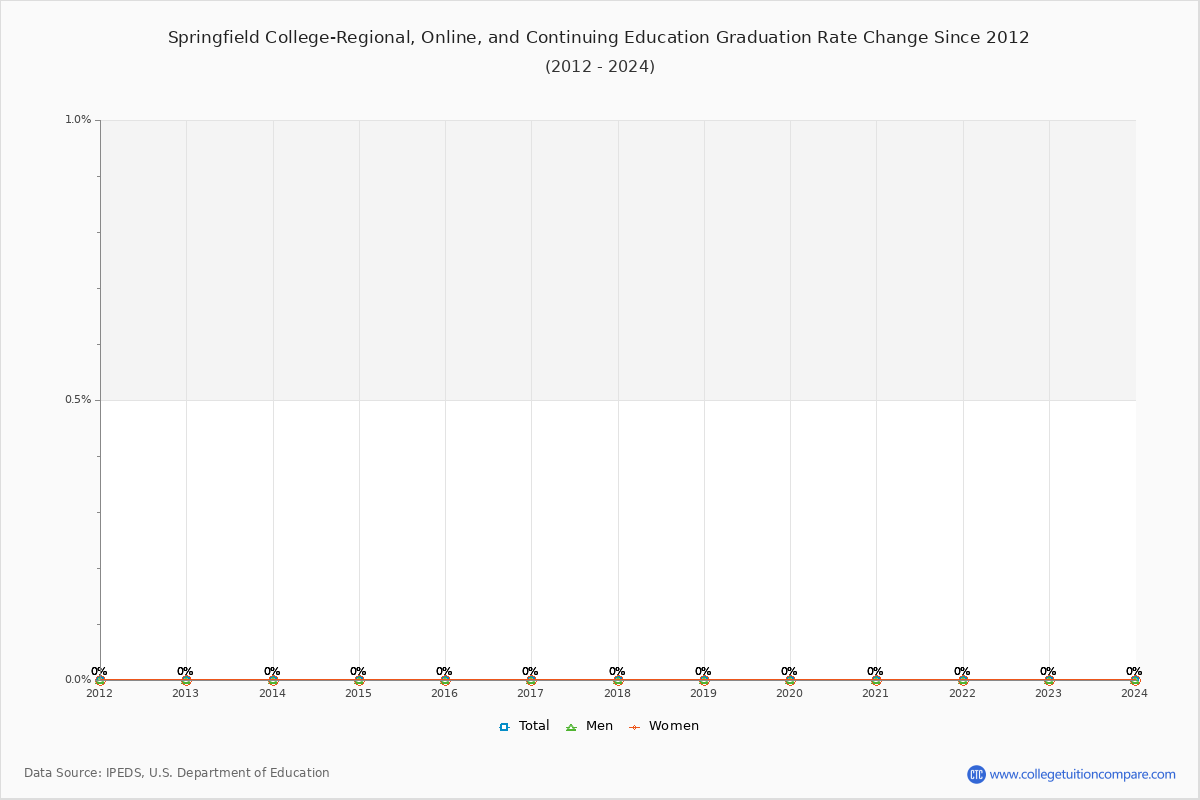Click the 2016 data point marker
Viewport: 1200px width, 800px height.
pyautogui.click(x=445, y=680)
